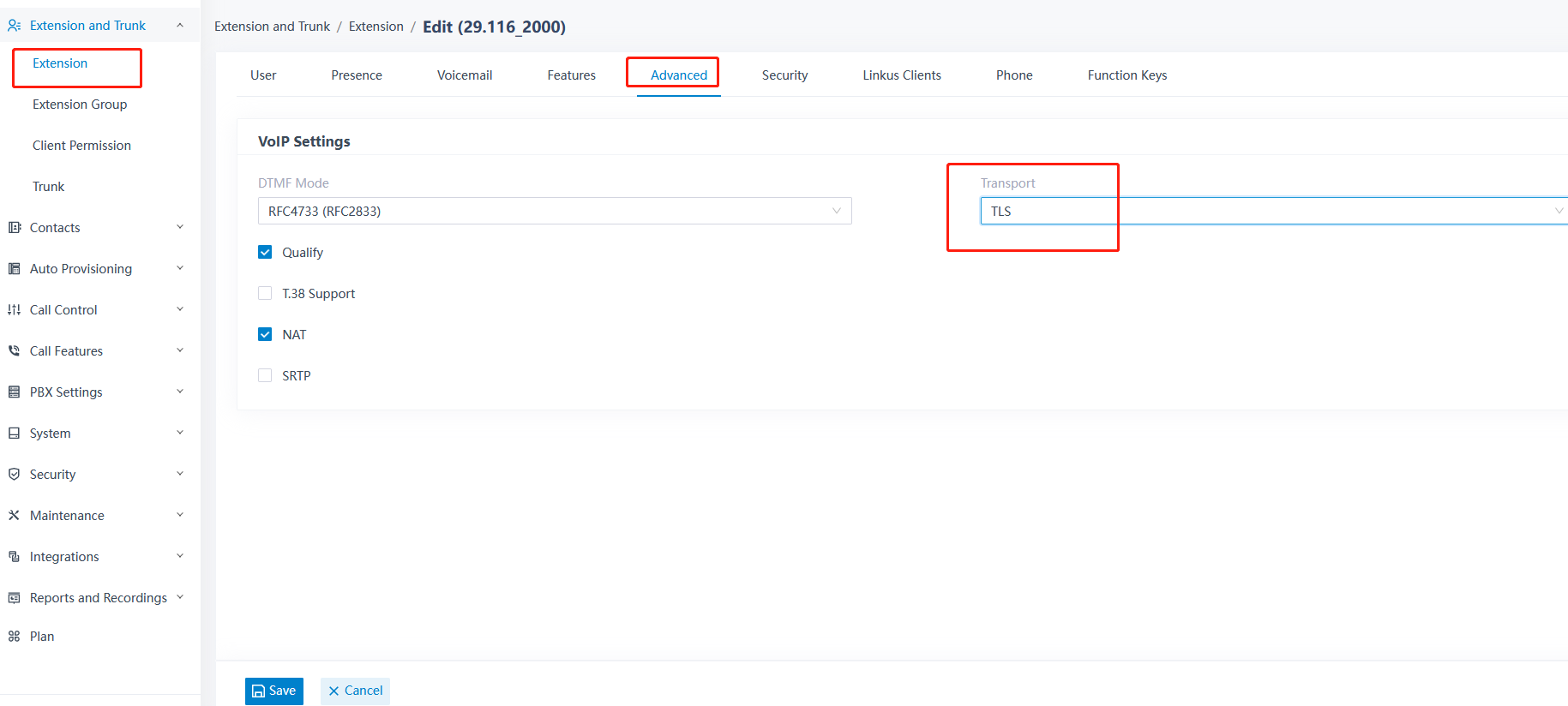Open Client Permission in the sidebar

(x=81, y=146)
